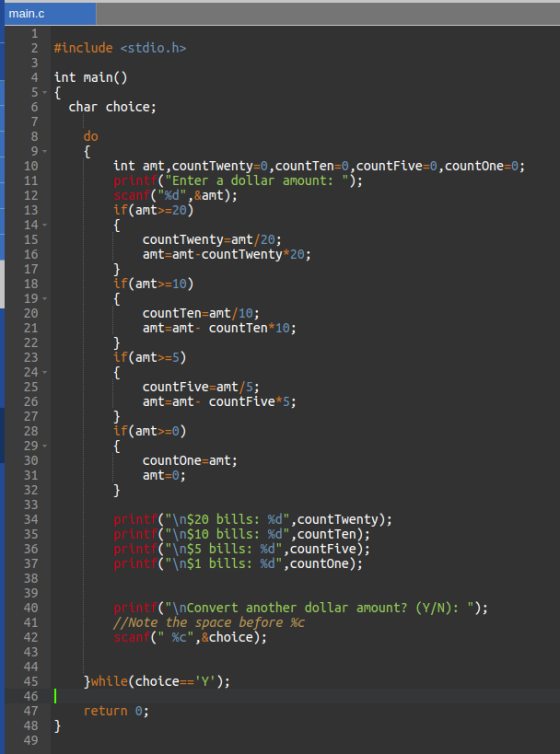Click the countFive=amt/5; statement

(201, 387)
